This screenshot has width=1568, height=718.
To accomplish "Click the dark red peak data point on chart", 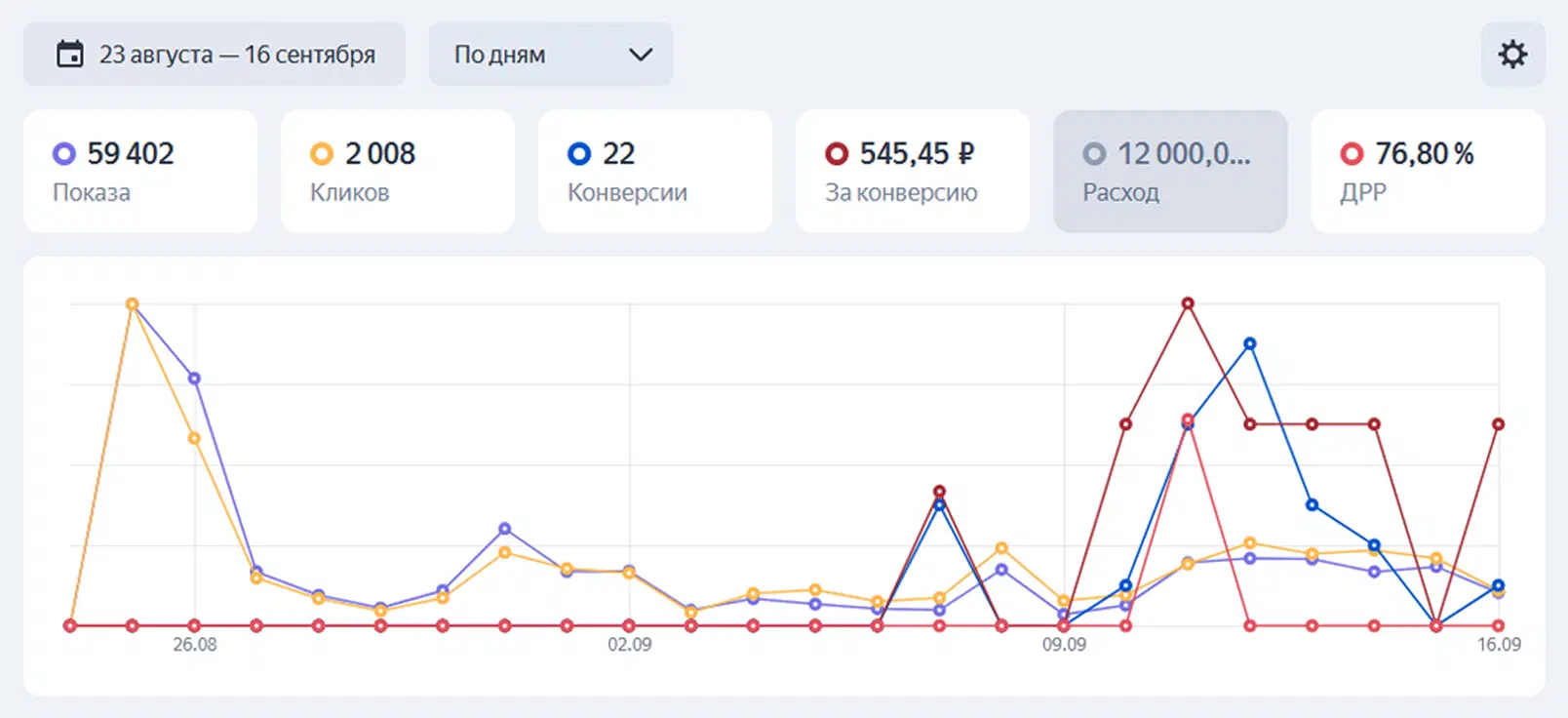I will [1188, 303].
